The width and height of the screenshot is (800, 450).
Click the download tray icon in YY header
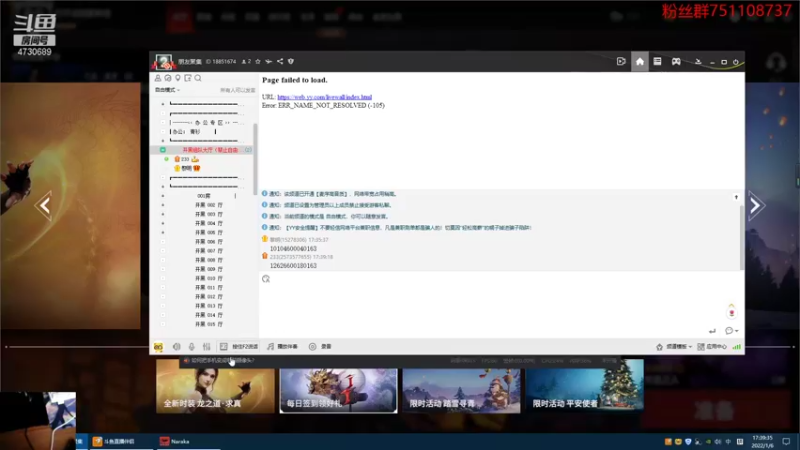point(698,62)
